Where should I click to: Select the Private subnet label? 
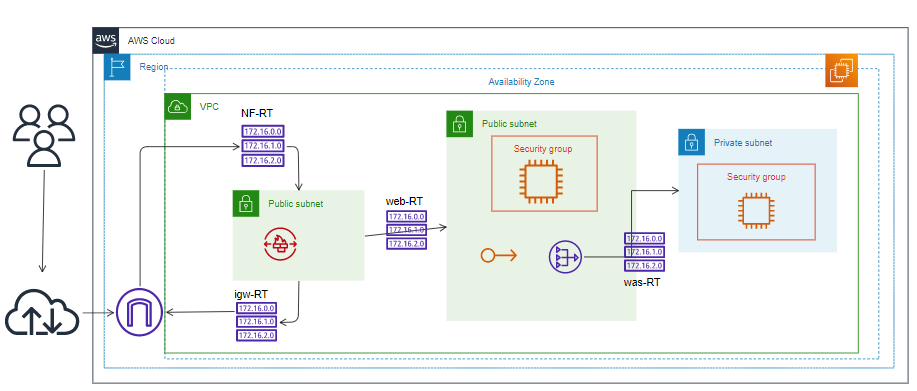(743, 143)
